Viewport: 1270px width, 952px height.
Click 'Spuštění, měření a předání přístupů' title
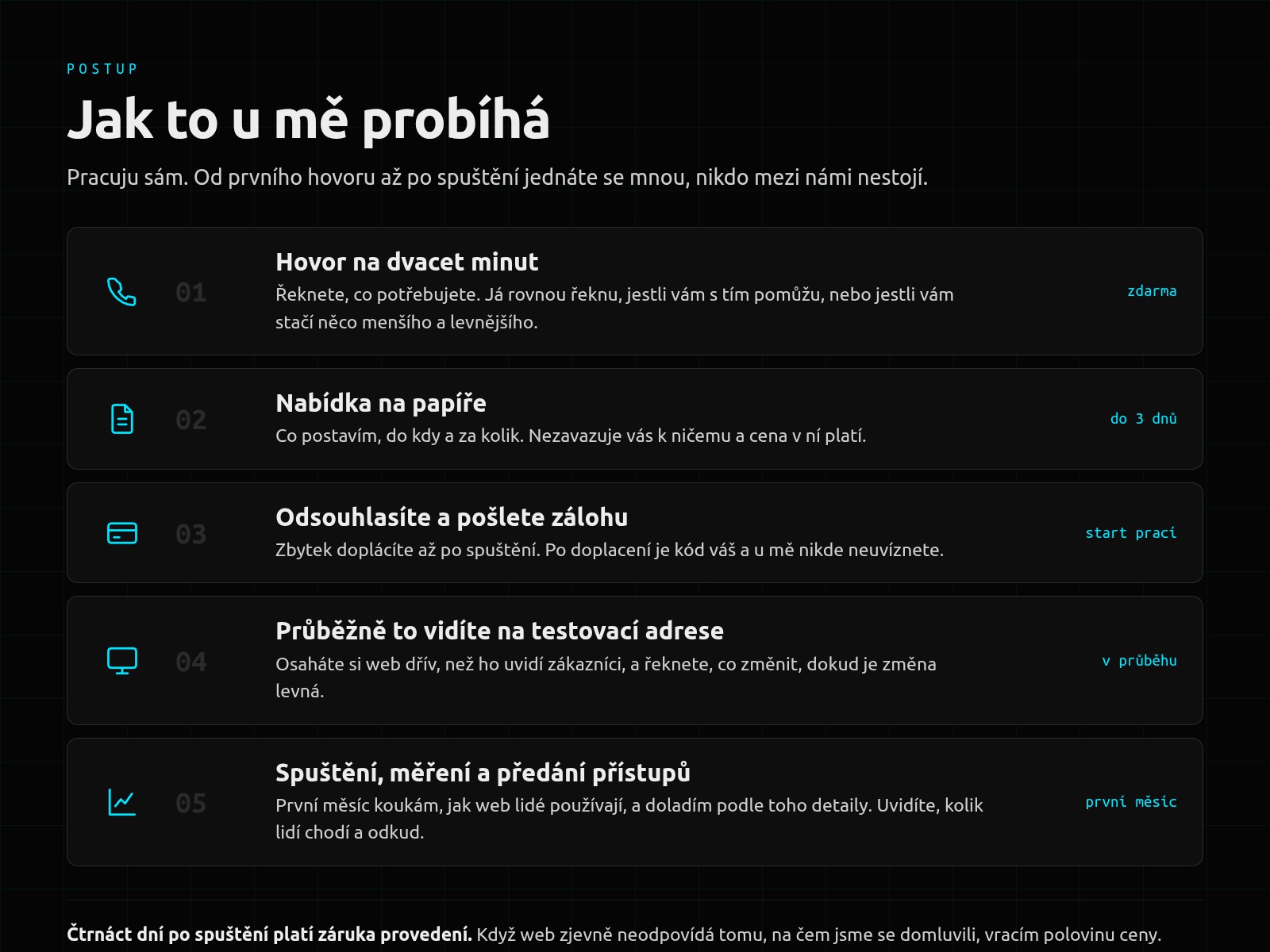(x=483, y=773)
